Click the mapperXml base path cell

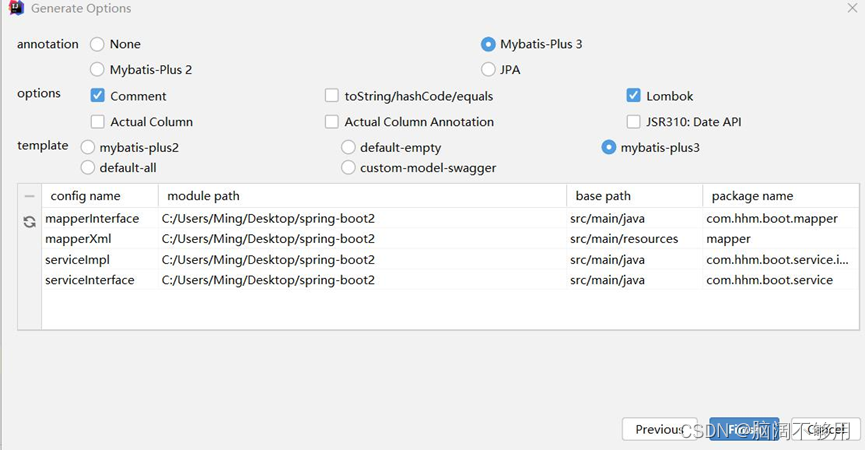point(623,239)
